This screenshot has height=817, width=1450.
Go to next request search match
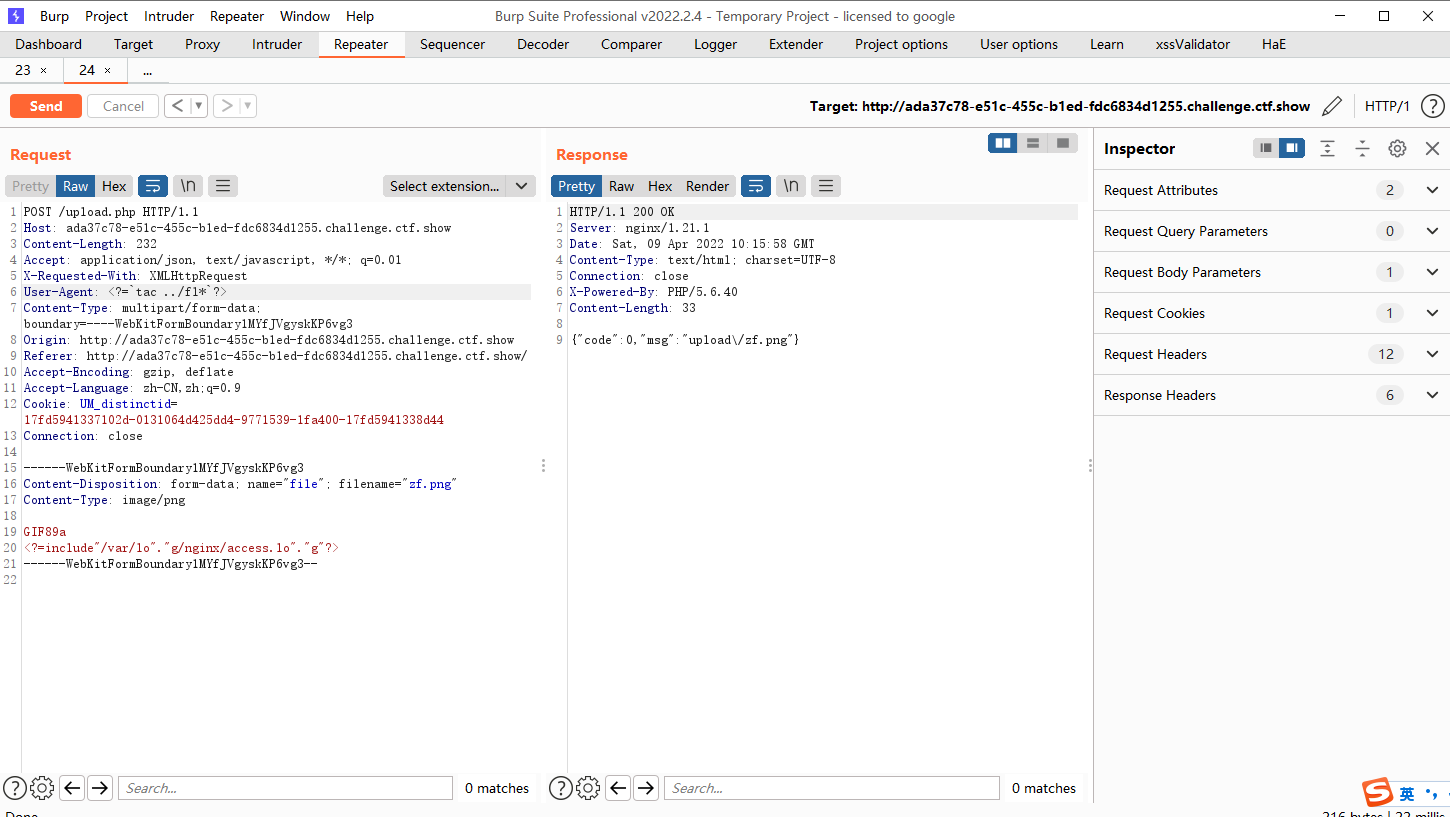pos(100,788)
